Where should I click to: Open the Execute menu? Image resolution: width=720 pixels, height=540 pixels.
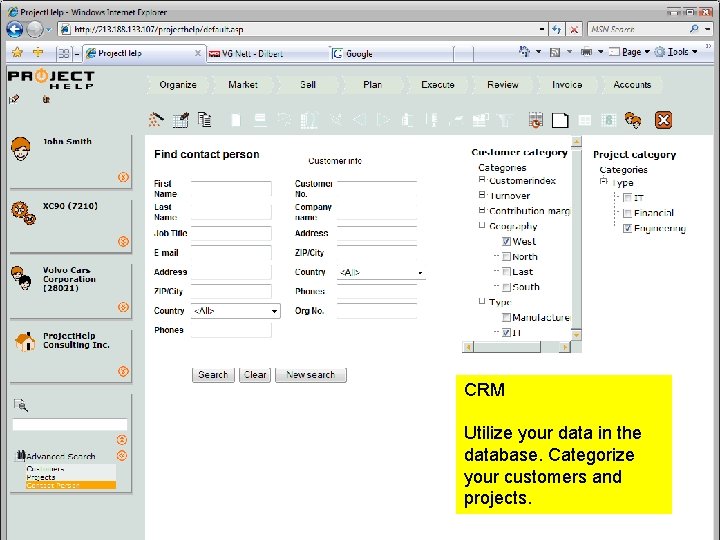[x=438, y=84]
